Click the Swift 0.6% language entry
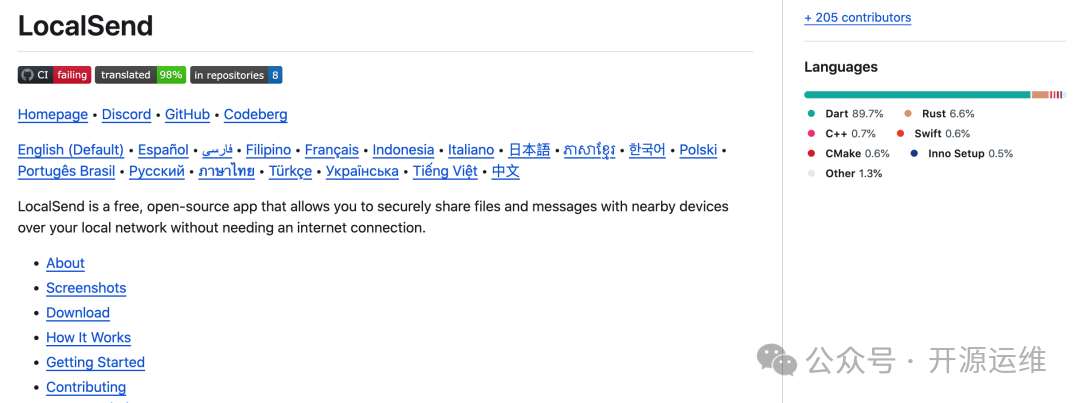 pos(933,134)
